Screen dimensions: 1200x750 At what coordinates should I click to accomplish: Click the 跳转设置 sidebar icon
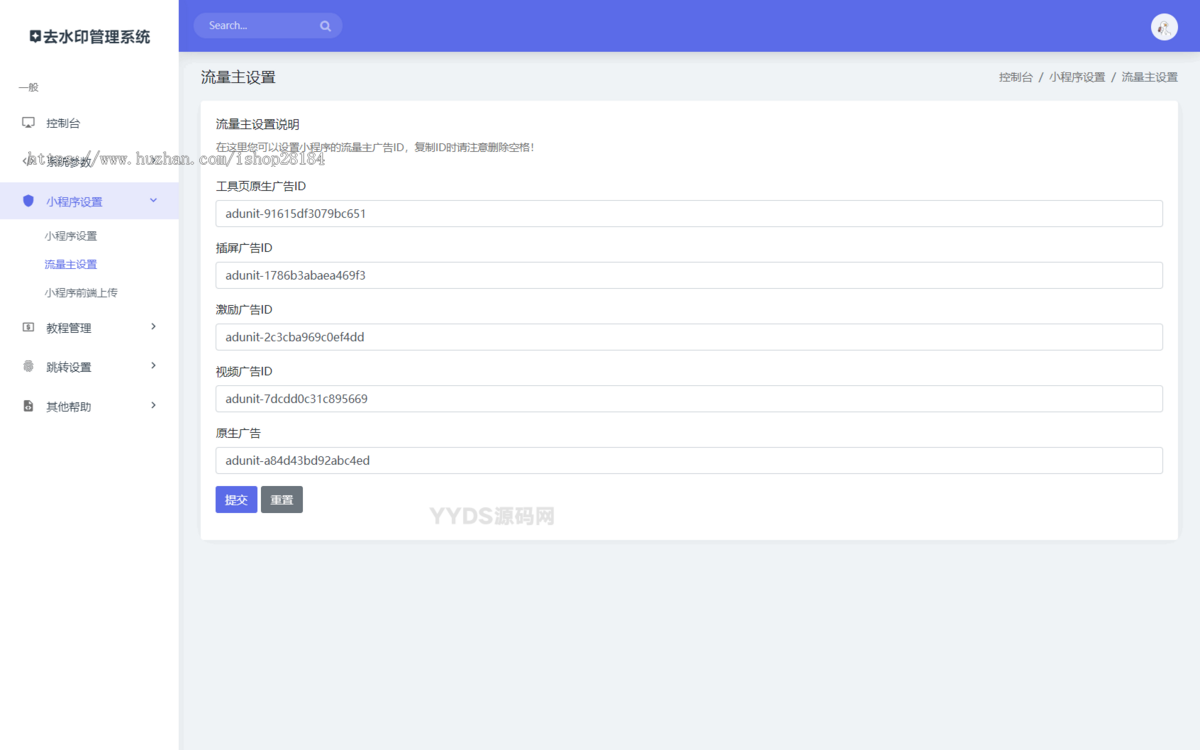26,366
